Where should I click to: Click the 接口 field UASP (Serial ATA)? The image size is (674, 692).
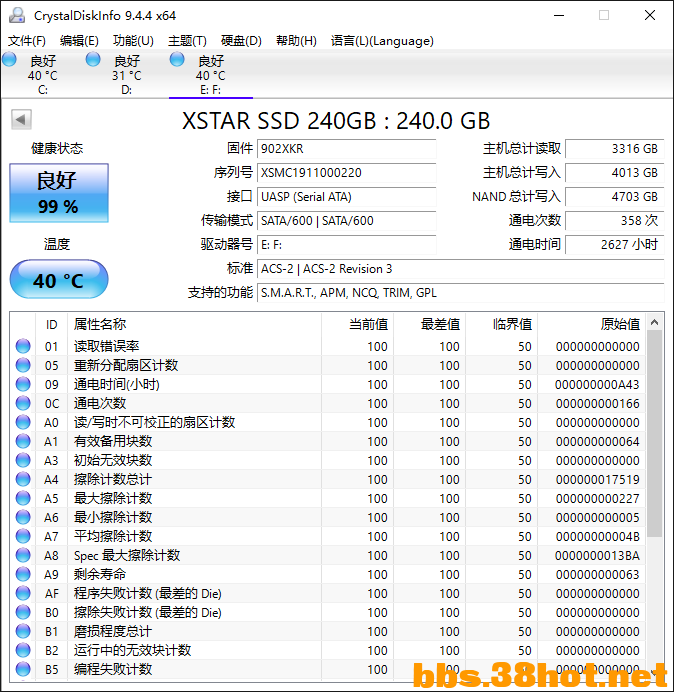pos(346,196)
